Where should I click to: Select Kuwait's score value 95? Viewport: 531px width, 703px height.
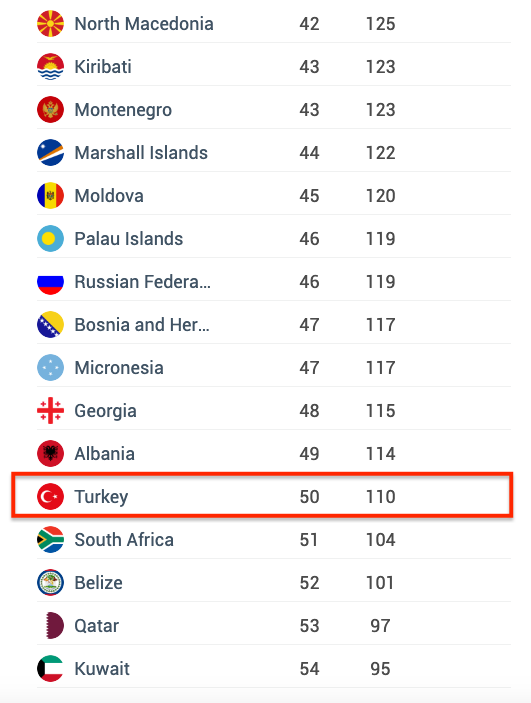(380, 669)
